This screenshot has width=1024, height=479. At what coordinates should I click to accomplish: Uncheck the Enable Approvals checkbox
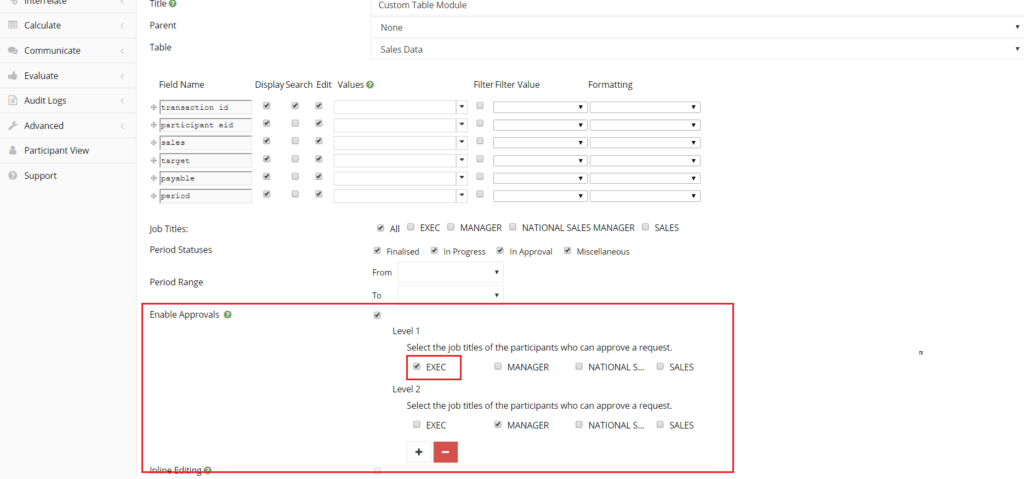pyautogui.click(x=377, y=316)
